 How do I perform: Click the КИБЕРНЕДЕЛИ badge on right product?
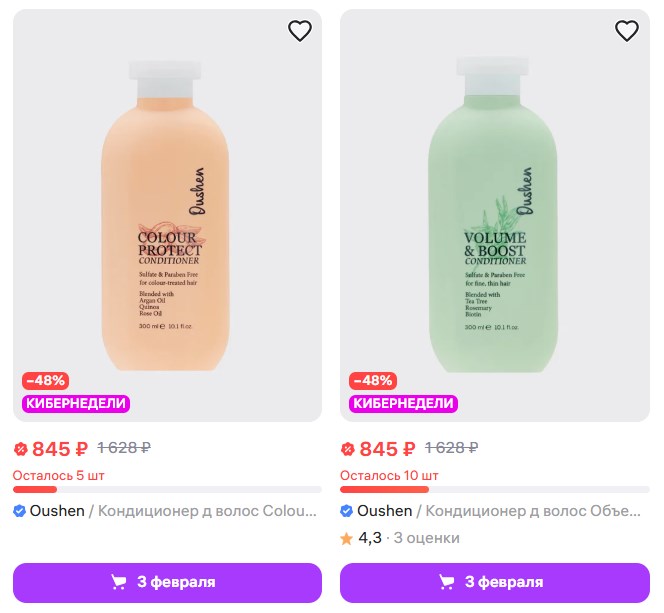tap(403, 403)
